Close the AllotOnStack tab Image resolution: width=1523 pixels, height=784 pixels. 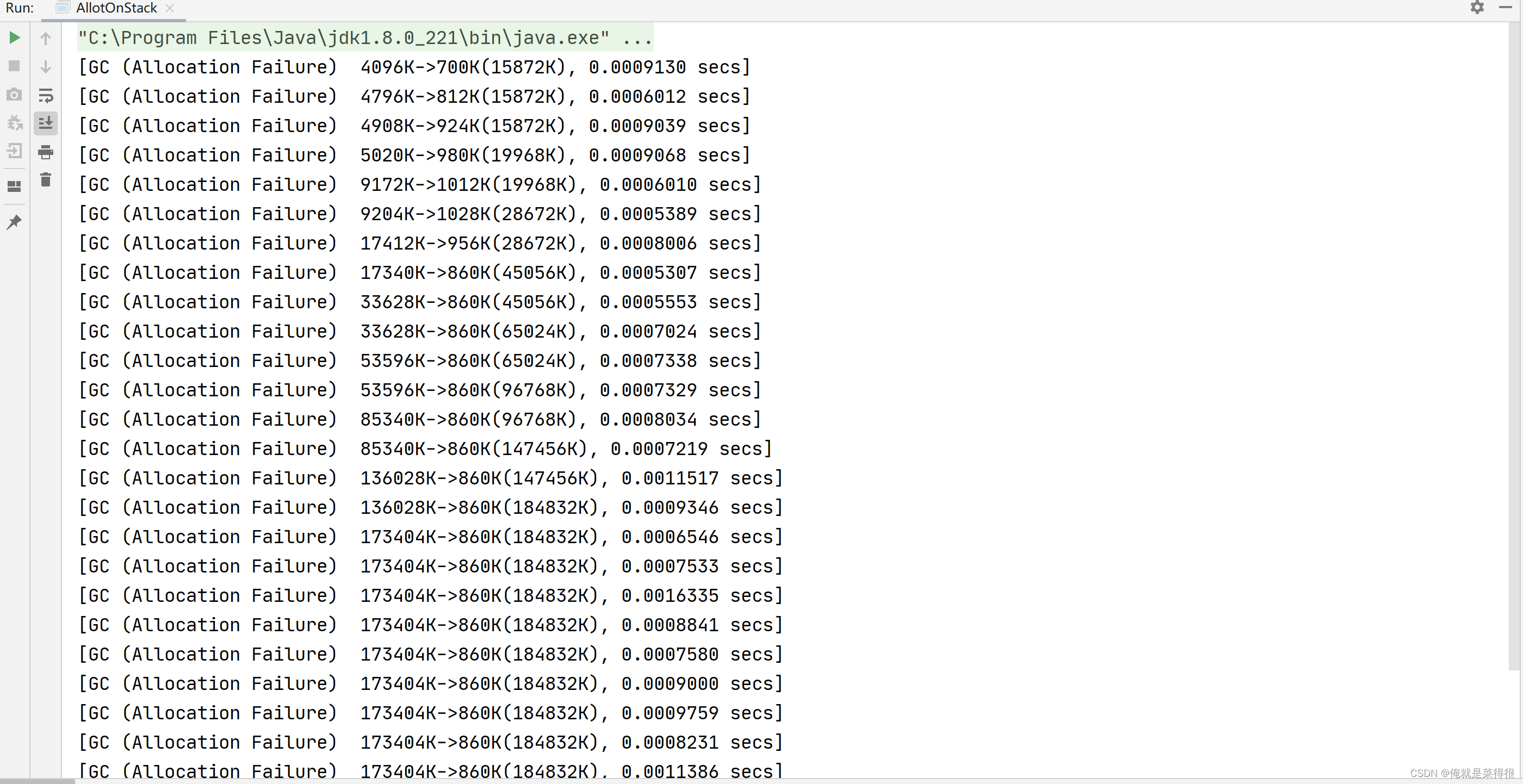(x=170, y=8)
